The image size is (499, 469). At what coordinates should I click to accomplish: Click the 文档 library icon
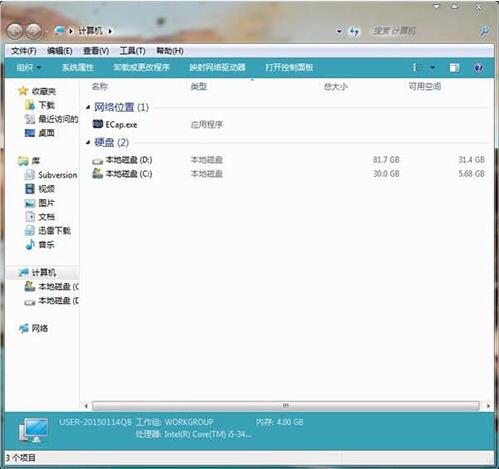pos(30,217)
